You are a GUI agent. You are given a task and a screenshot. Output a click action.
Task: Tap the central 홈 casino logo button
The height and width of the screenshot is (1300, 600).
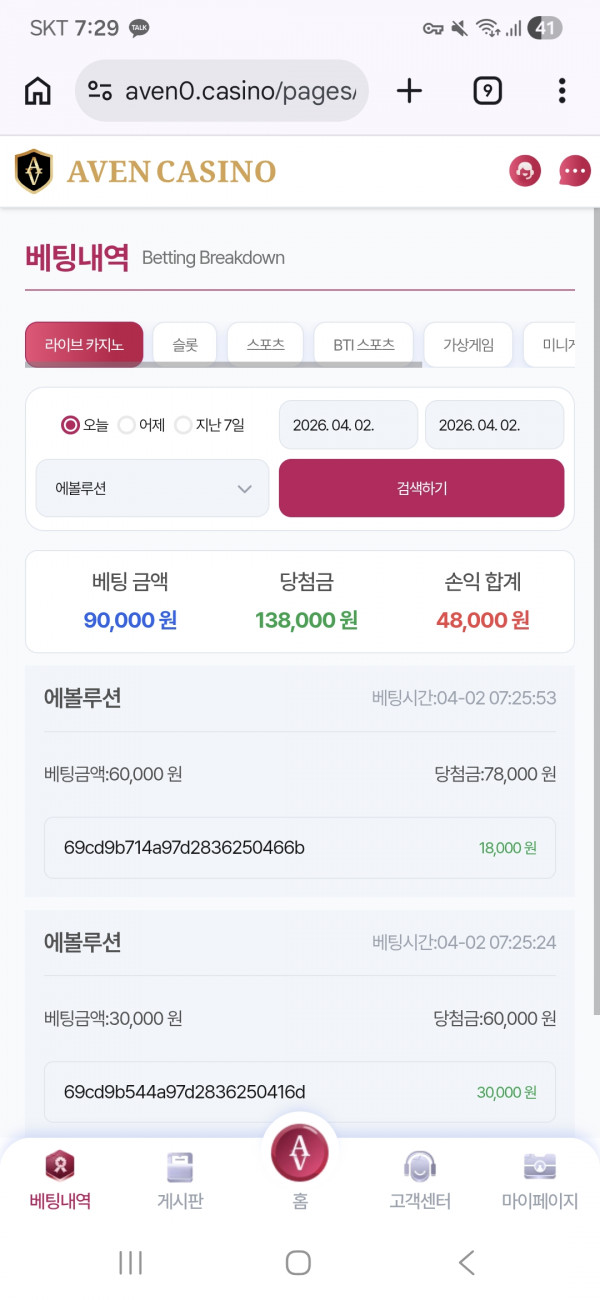pos(299,1152)
